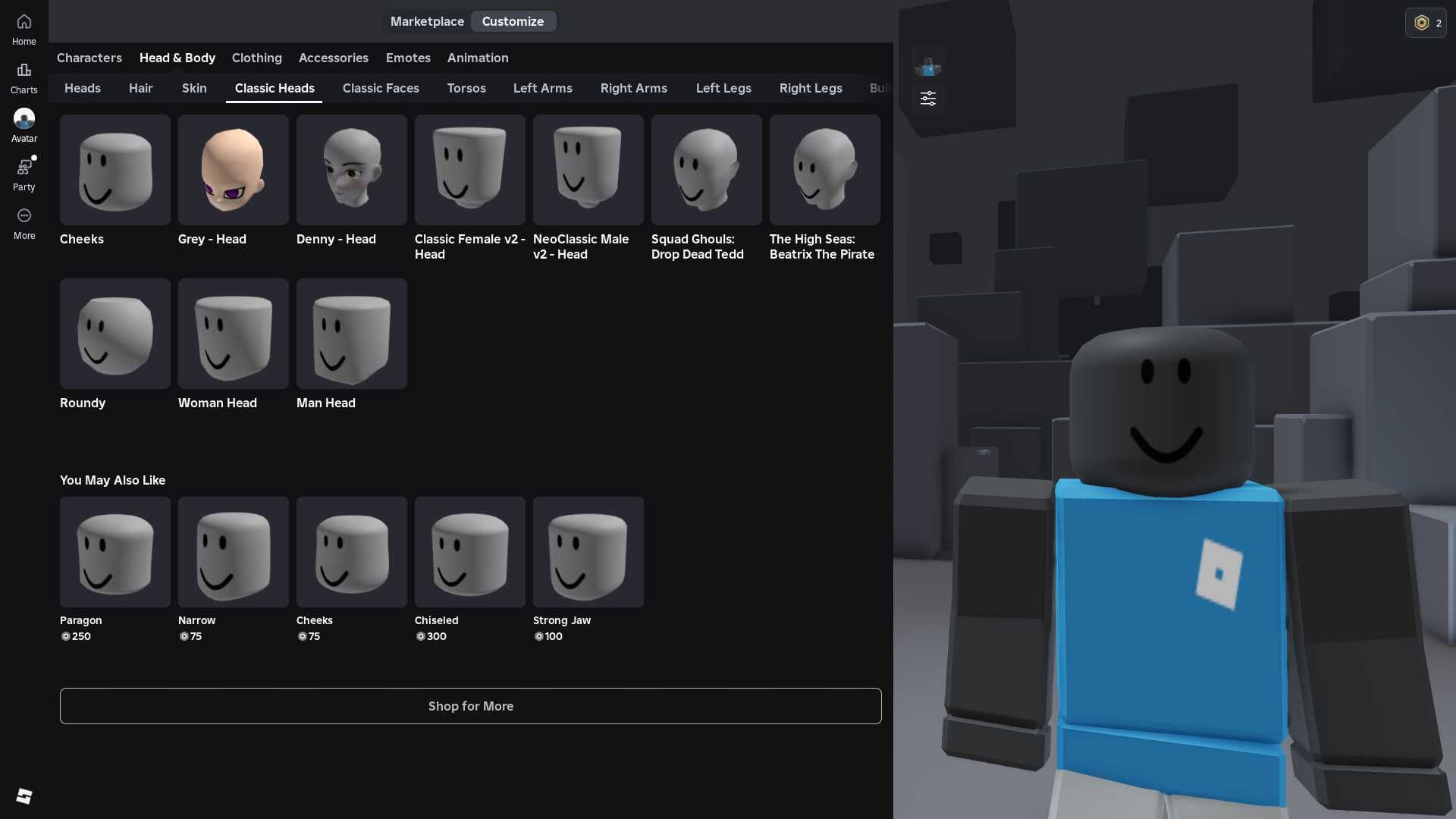Click the Narrow 75 Robux price

190,636
